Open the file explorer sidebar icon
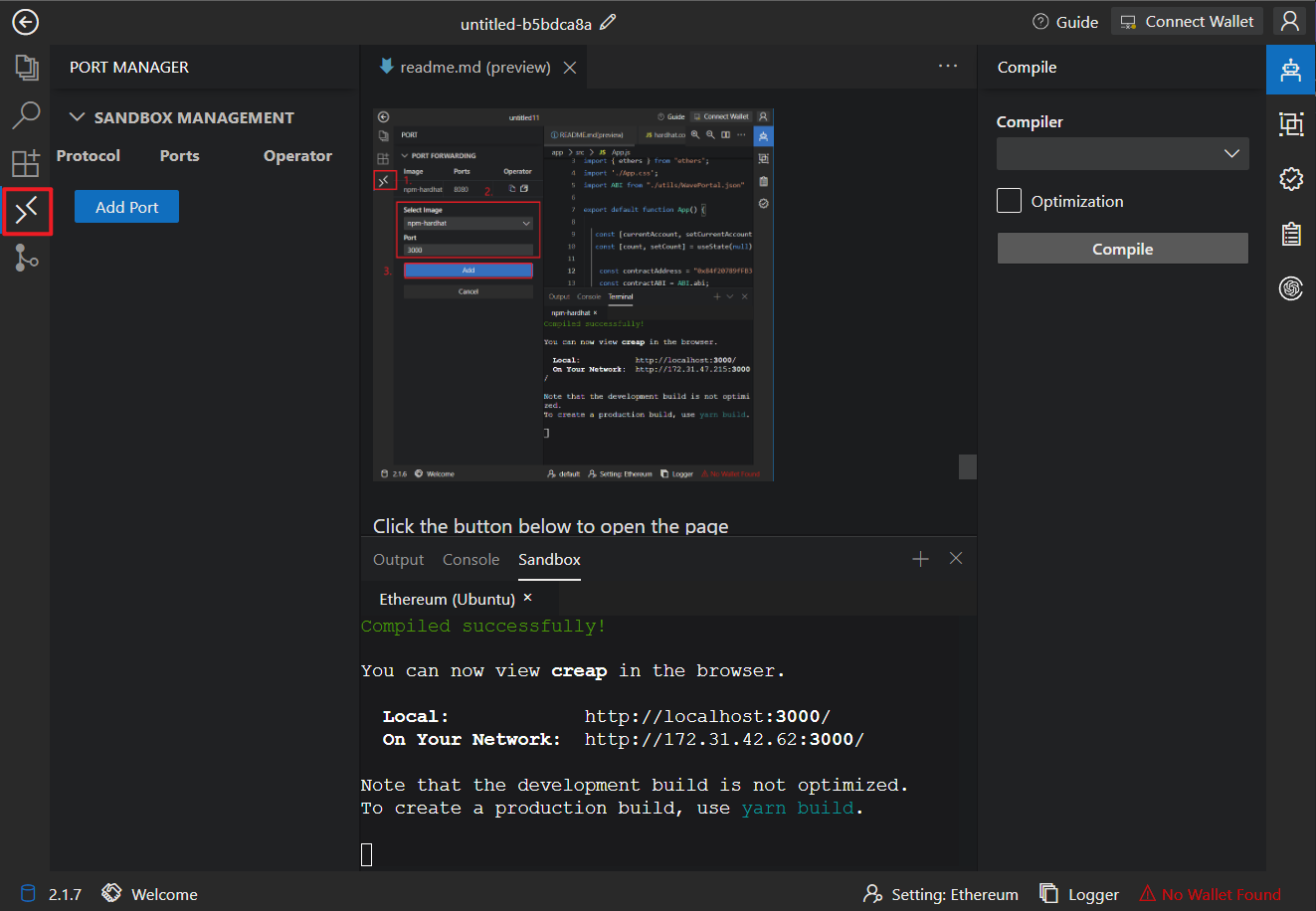The image size is (1316, 911). [x=26, y=68]
